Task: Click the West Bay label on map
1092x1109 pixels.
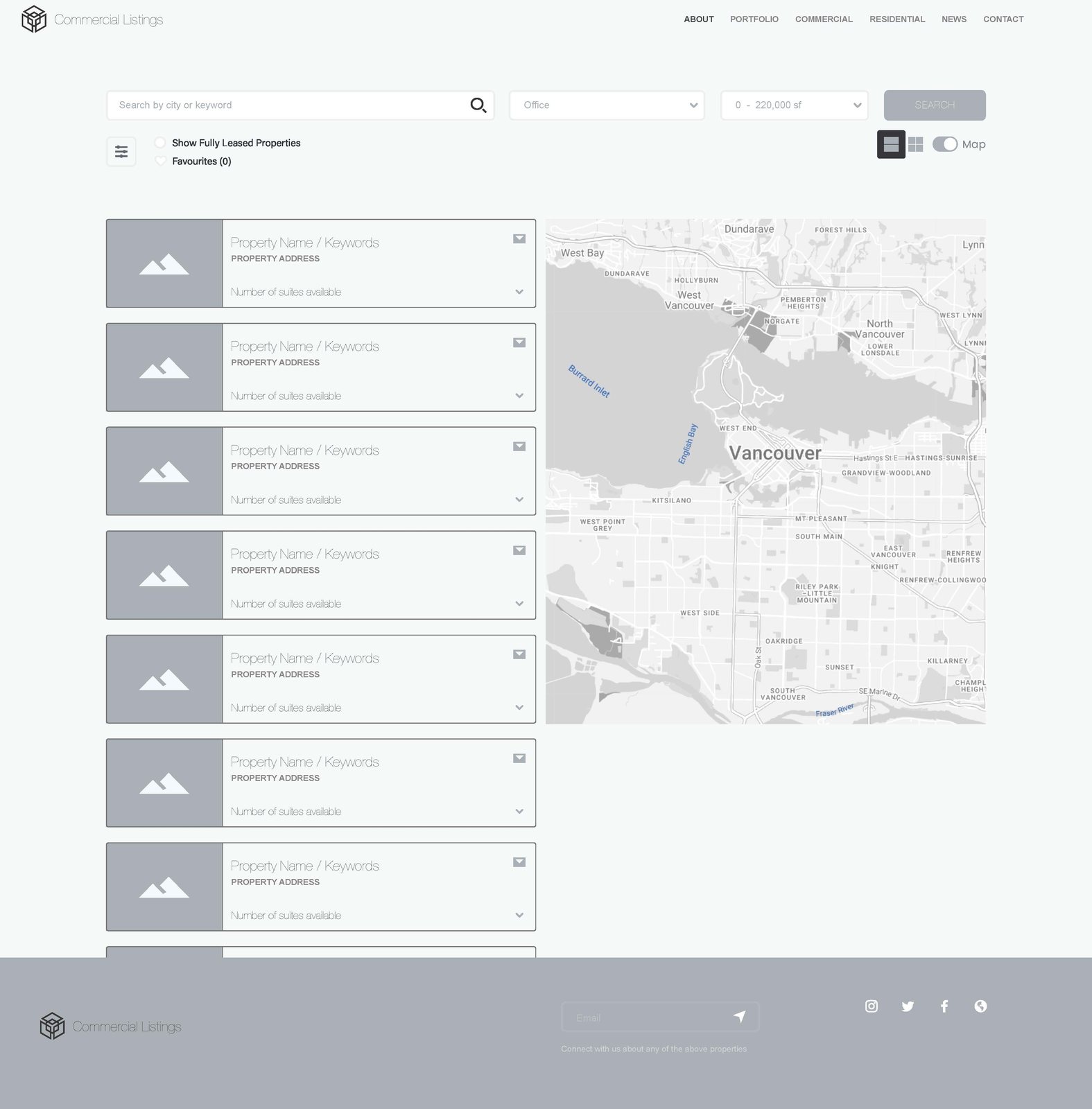Action: click(582, 253)
